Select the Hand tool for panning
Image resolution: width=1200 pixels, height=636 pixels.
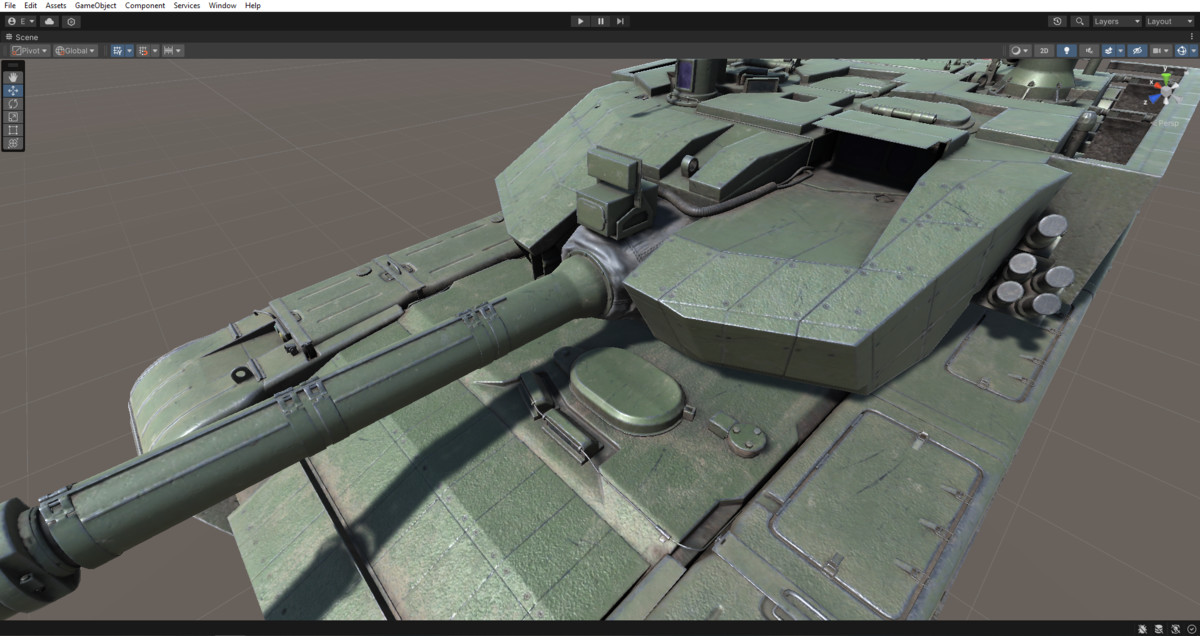pos(13,76)
